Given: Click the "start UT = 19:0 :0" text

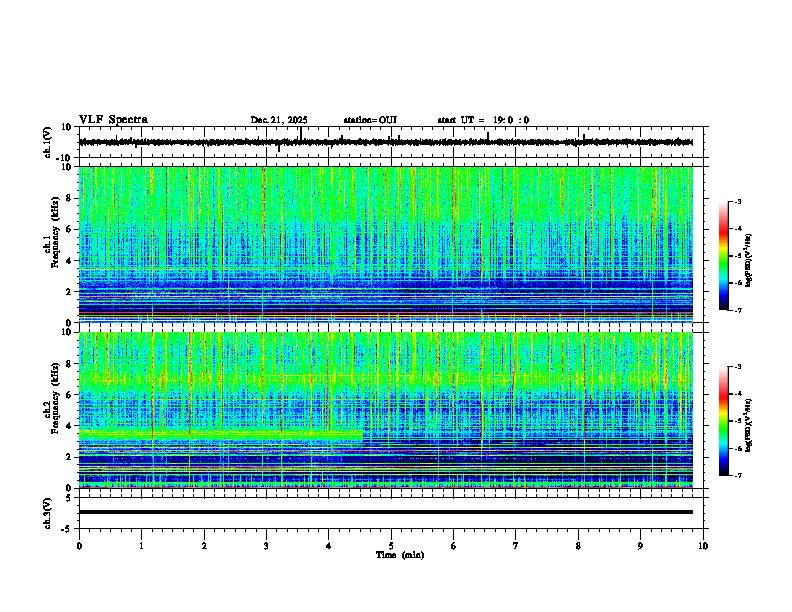Looking at the screenshot, I should click(x=483, y=120).
